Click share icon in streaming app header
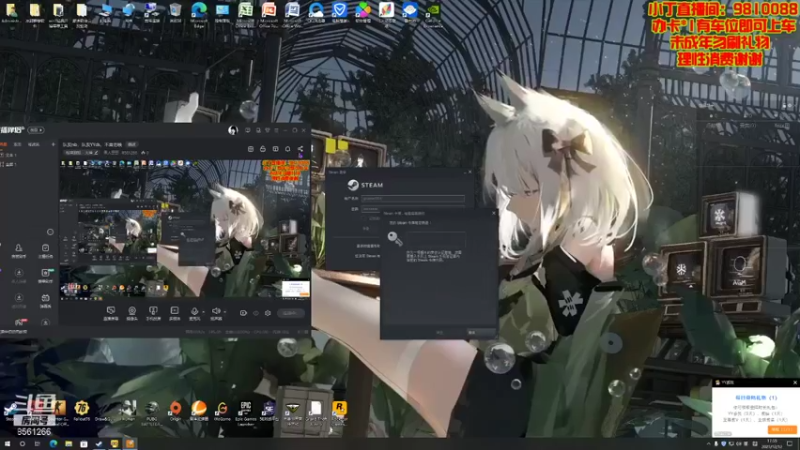This screenshot has height=450, width=800. tap(300, 149)
